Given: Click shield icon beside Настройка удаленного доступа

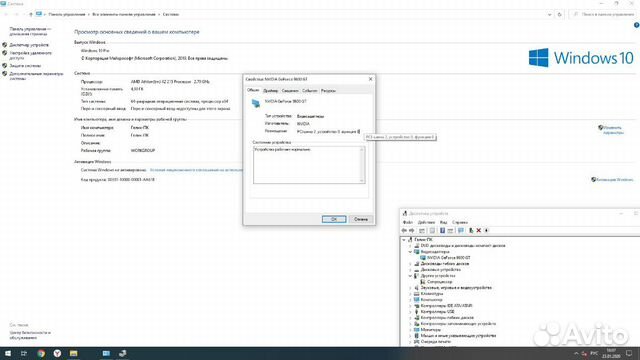Looking at the screenshot, I should pos(4,53).
